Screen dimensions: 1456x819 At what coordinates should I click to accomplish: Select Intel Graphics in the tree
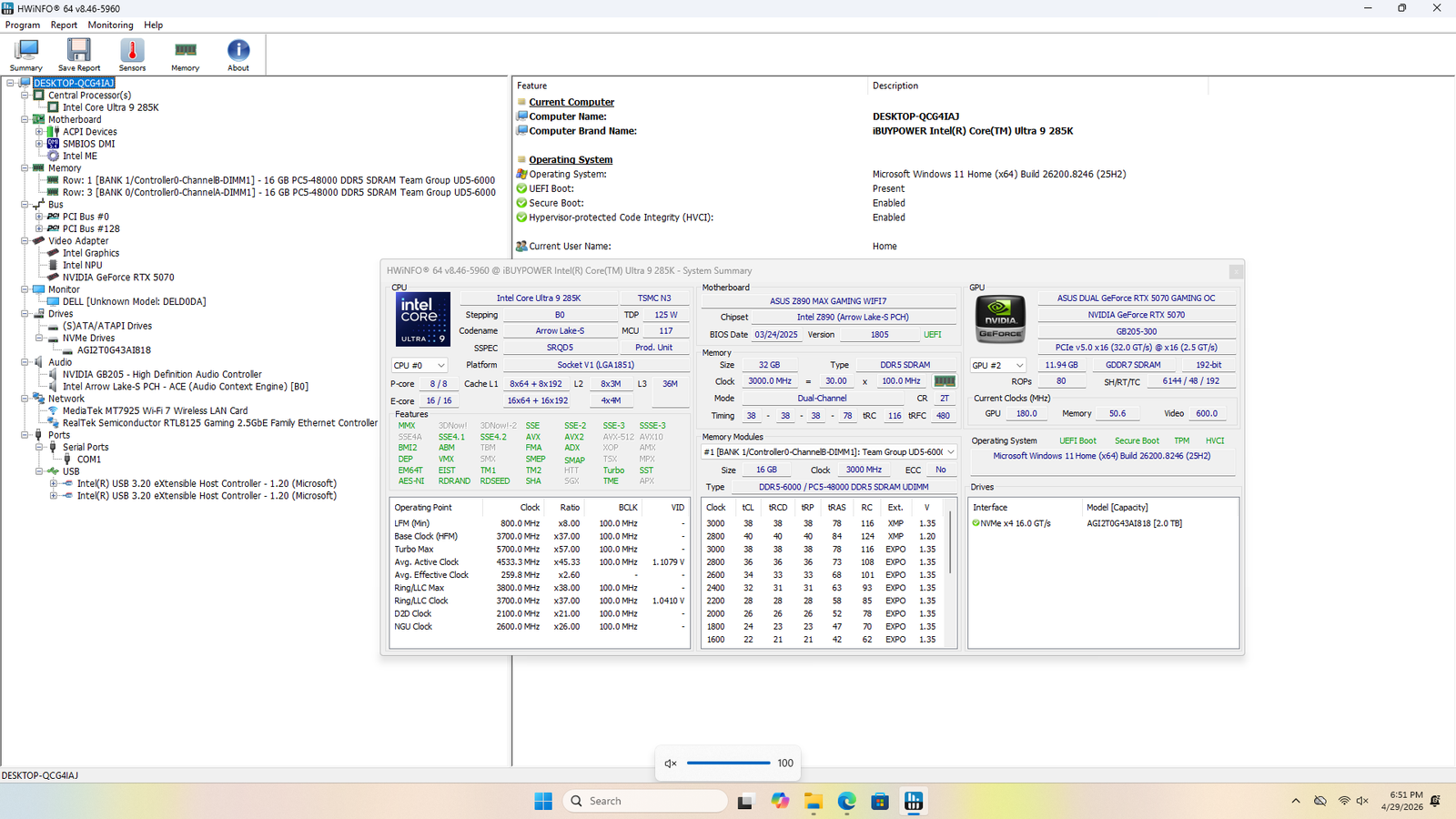click(91, 253)
